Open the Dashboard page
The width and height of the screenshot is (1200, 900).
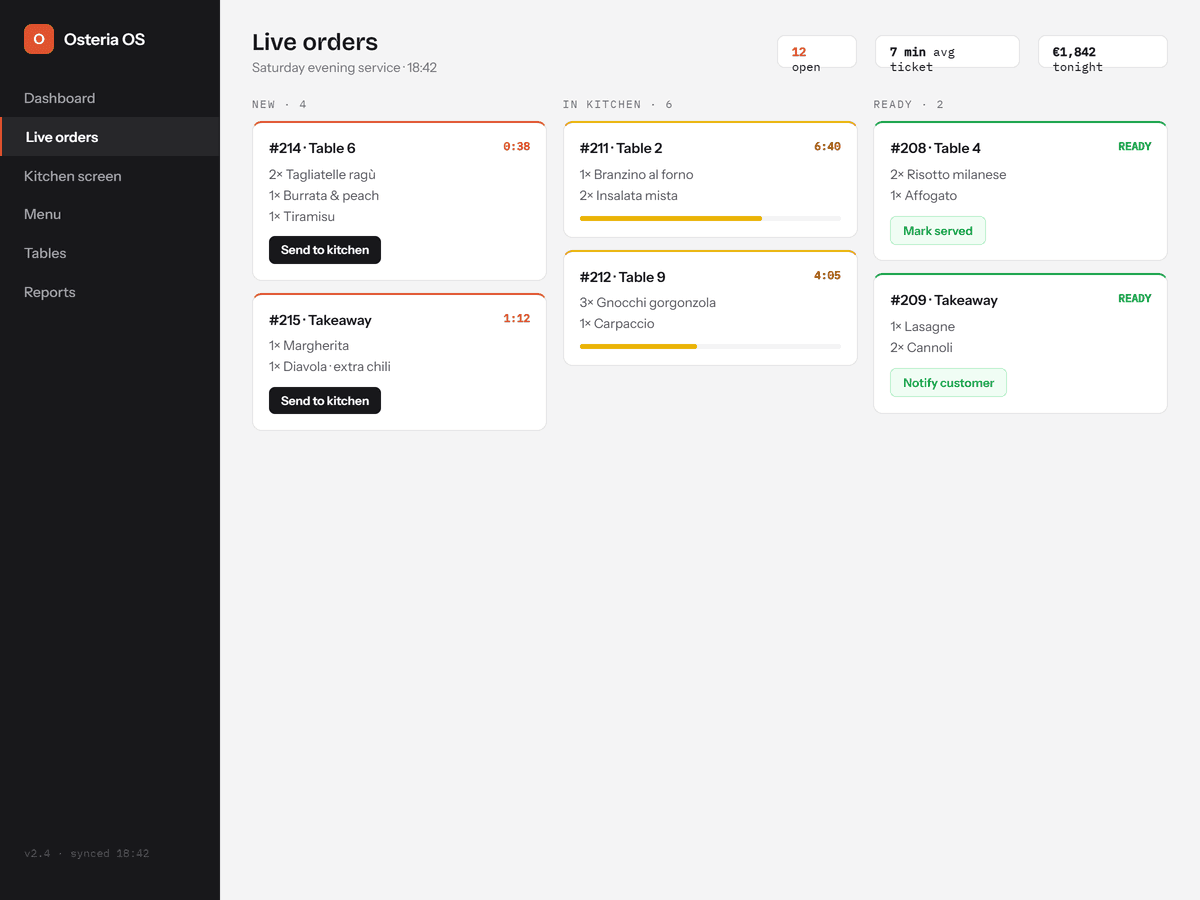(x=110, y=98)
